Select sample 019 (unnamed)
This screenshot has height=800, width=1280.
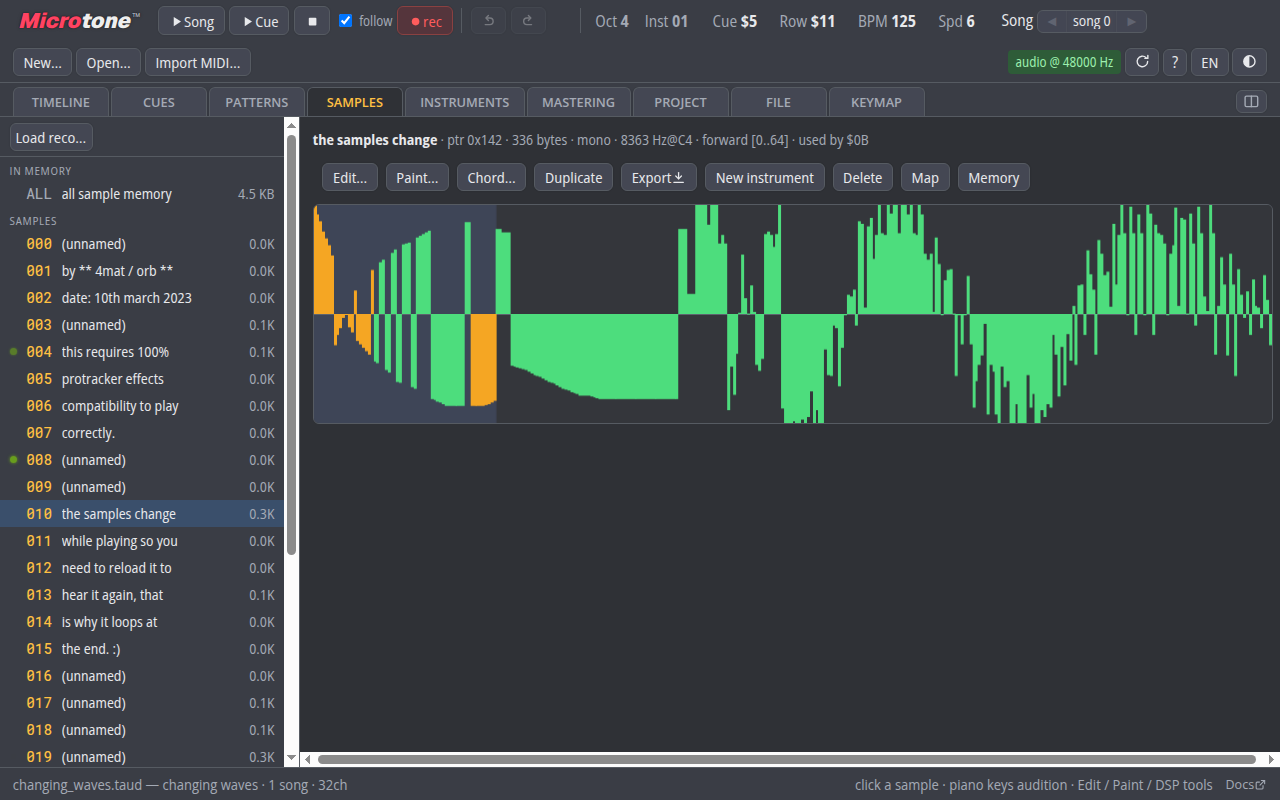pyautogui.click(x=142, y=757)
